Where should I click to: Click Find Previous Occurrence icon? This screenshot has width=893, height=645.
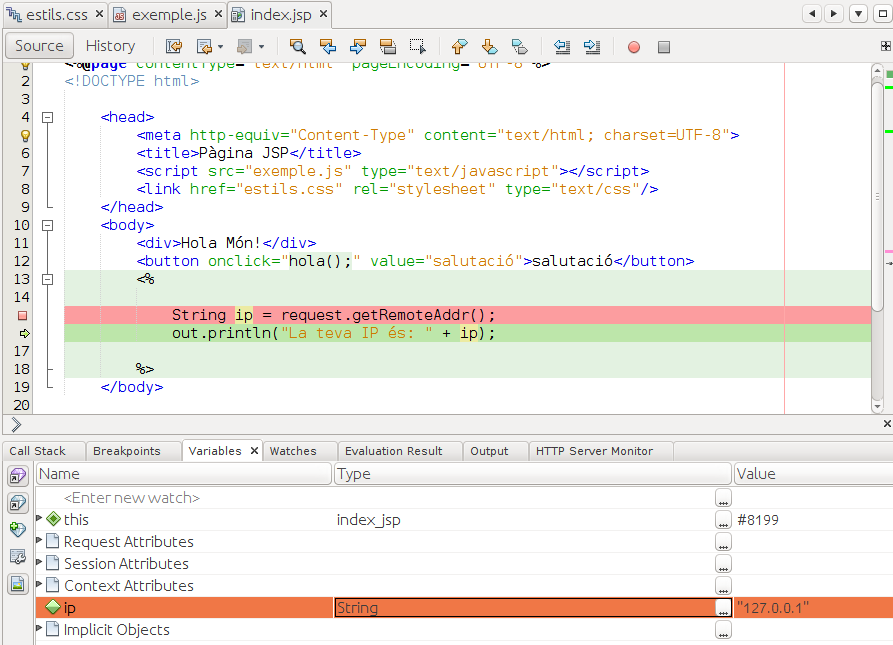point(328,47)
